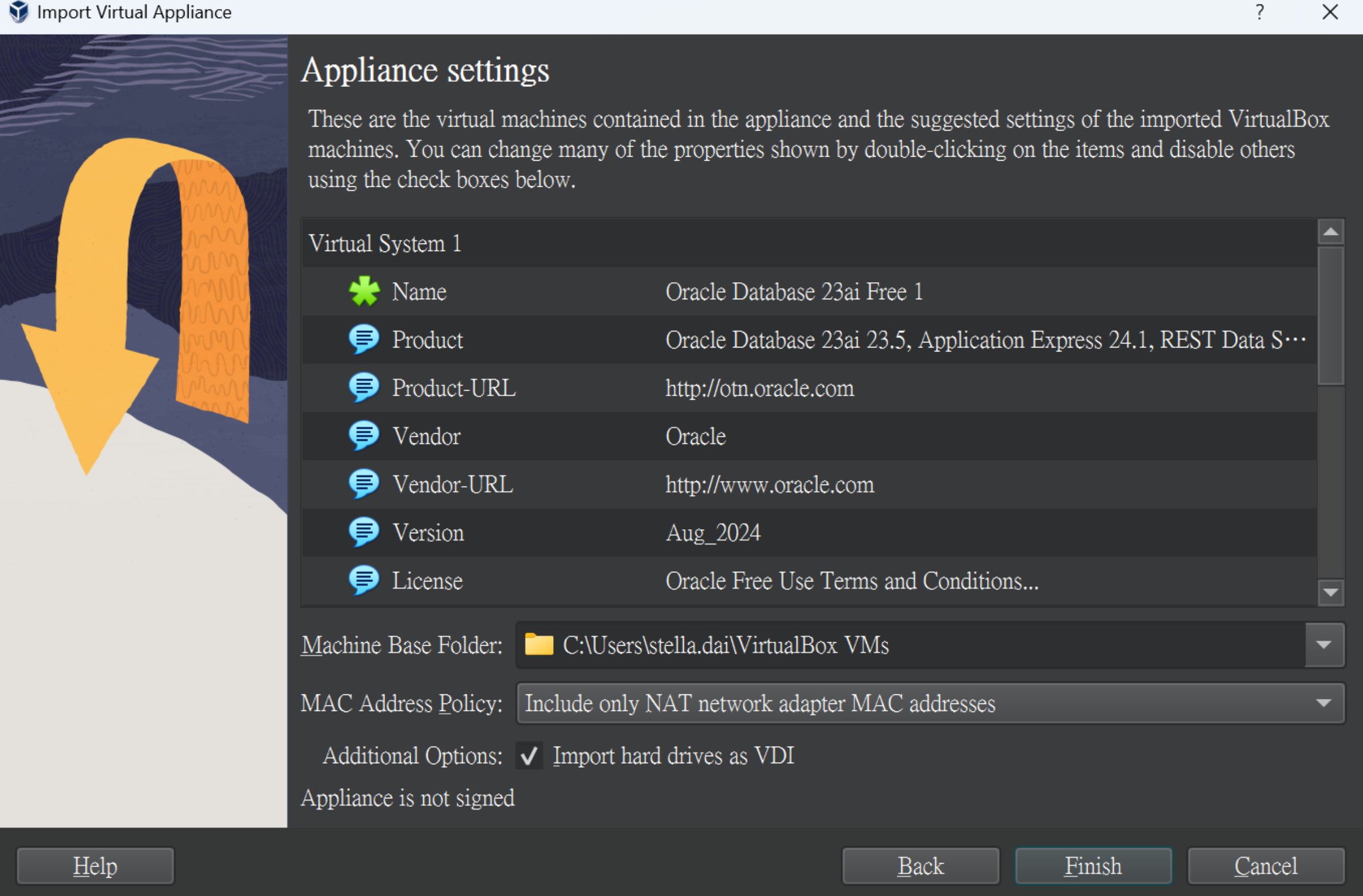Click 'Oracle Free Use Terms and Conditions...' value

(851, 580)
